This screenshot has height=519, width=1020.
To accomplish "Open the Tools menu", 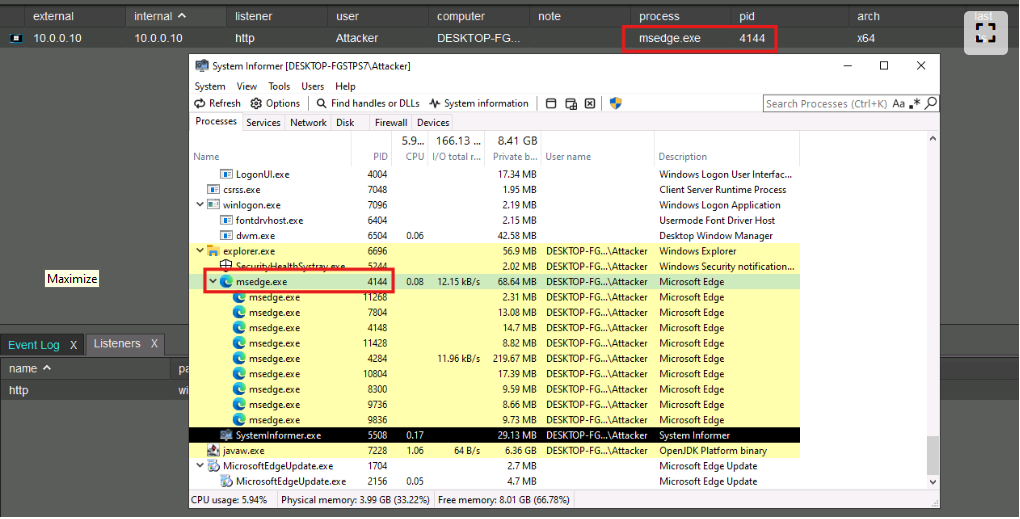I will [x=279, y=86].
